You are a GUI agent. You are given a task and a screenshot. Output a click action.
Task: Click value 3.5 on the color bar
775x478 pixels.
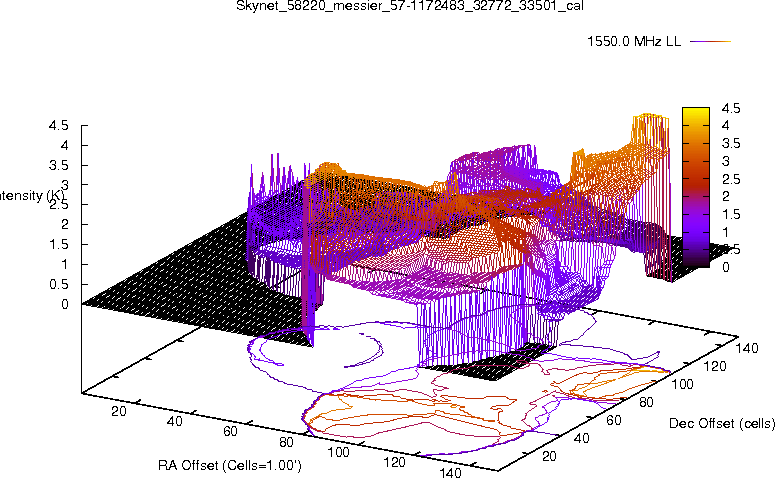pyautogui.click(x=731, y=143)
